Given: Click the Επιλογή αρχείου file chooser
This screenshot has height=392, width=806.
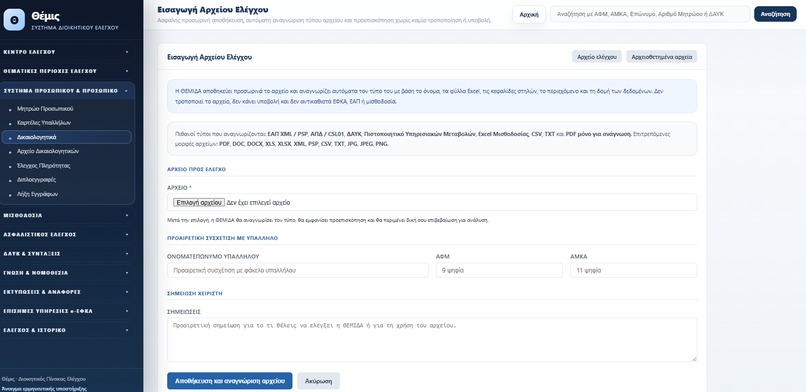Looking at the screenshot, I should (x=198, y=202).
